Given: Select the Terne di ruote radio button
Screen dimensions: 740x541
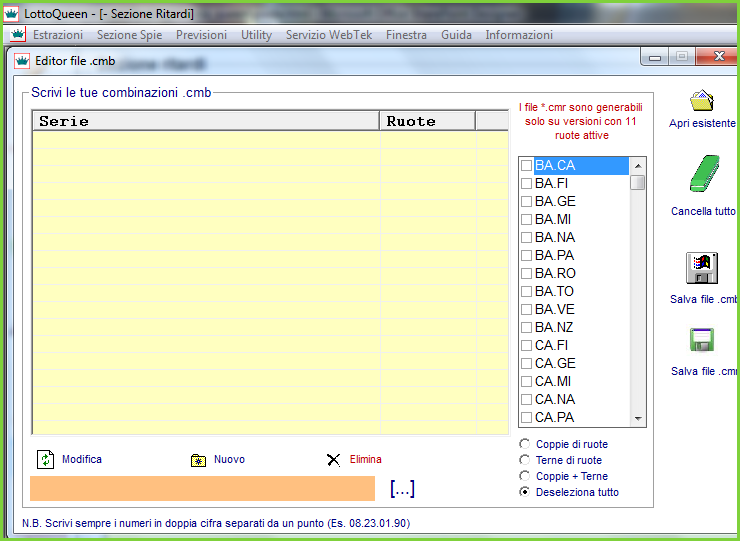Looking at the screenshot, I should pyautogui.click(x=524, y=460).
